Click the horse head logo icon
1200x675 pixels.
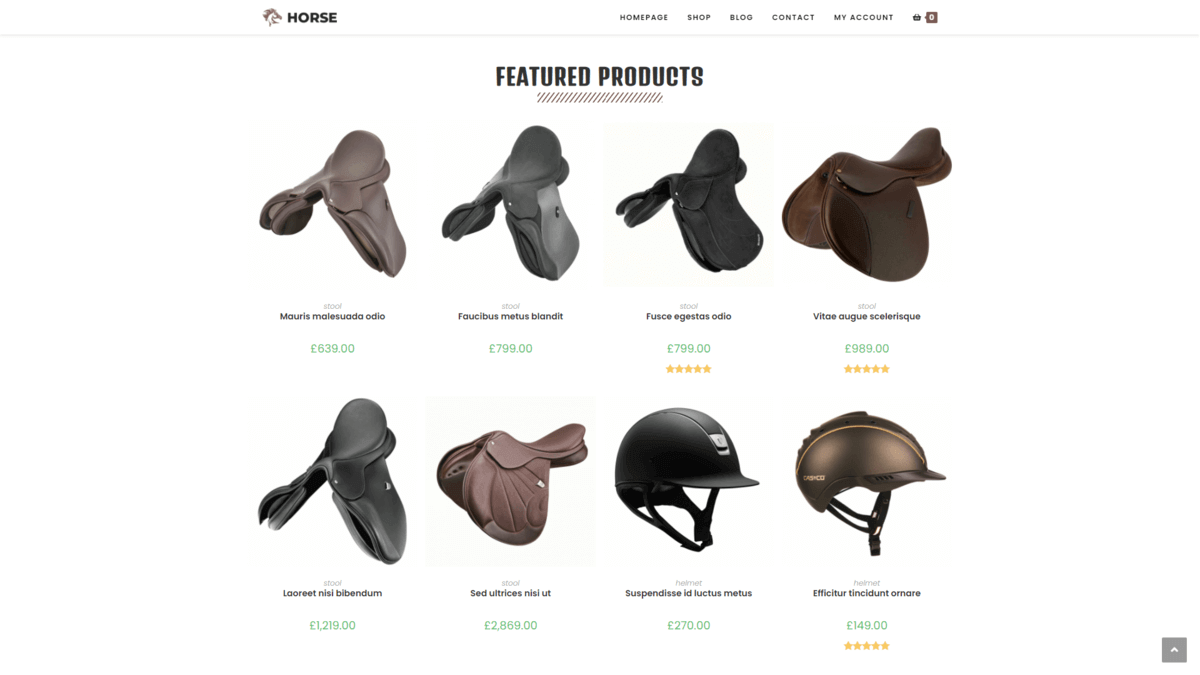[x=272, y=17]
